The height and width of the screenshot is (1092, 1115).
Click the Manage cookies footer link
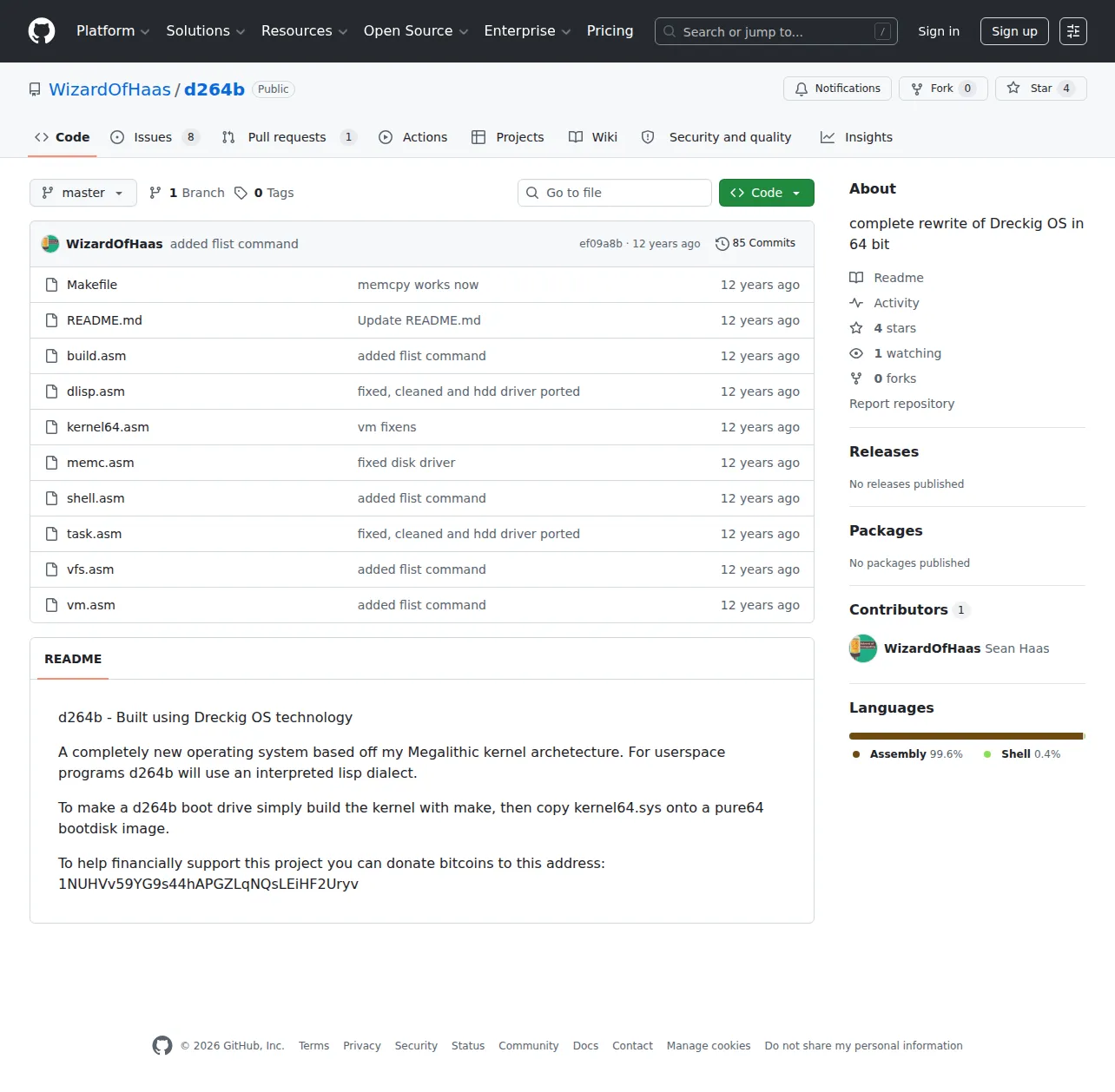[709, 1046]
